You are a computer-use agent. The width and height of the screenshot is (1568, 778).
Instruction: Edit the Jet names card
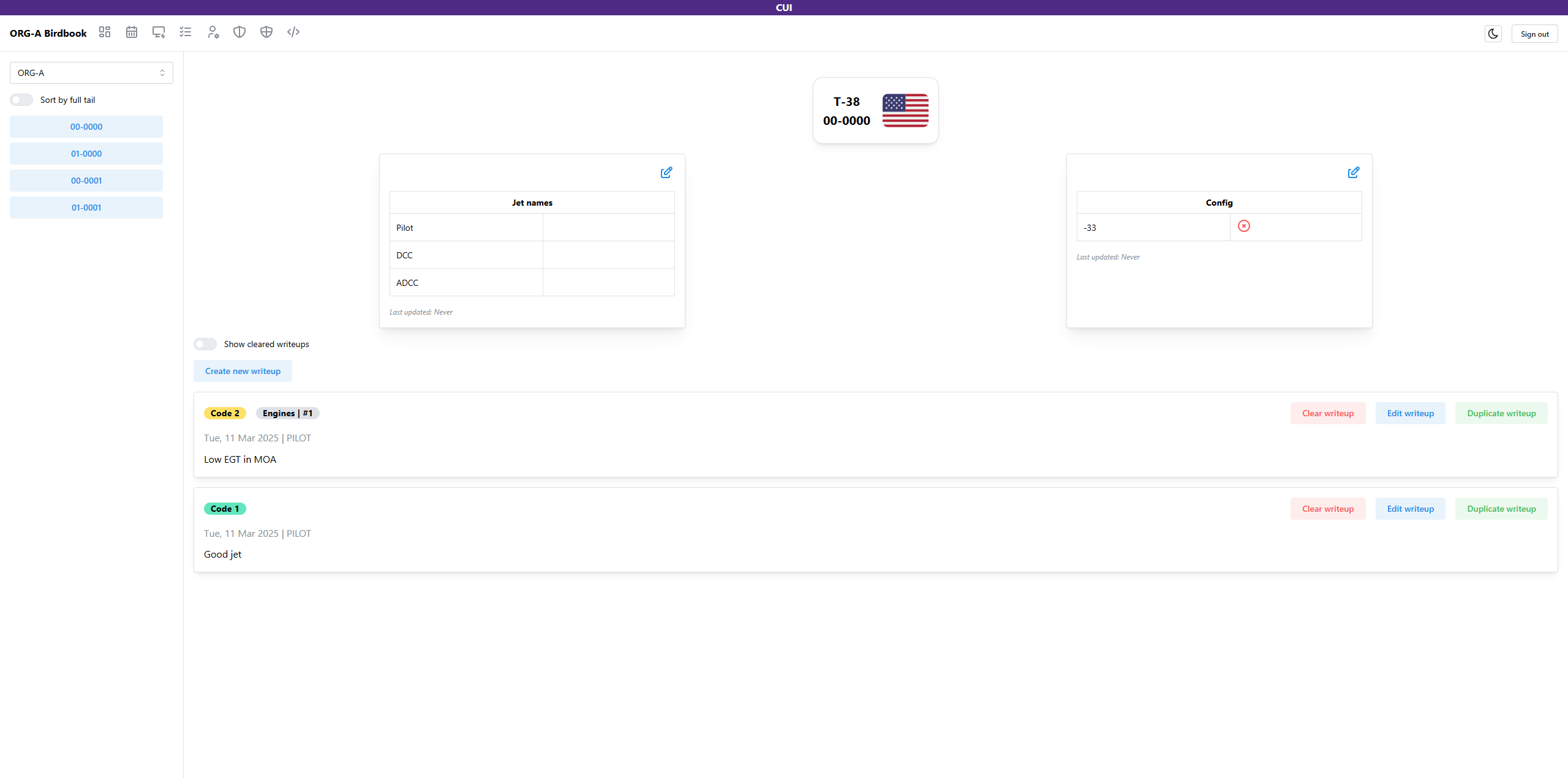pos(666,173)
